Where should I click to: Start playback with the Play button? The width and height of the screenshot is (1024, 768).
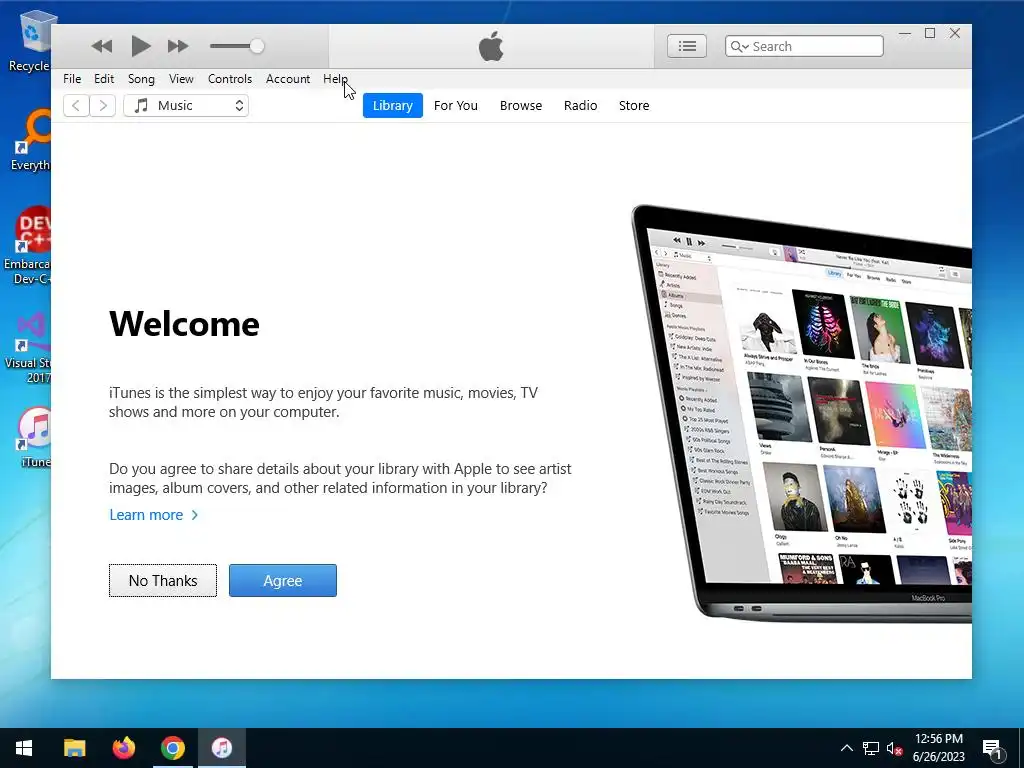coord(140,46)
